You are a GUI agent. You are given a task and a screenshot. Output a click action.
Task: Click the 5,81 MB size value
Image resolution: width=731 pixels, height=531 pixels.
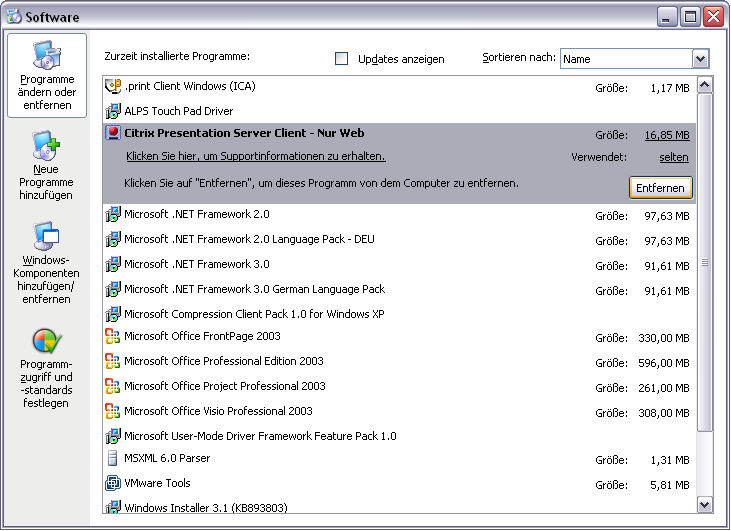pyautogui.click(x=670, y=485)
